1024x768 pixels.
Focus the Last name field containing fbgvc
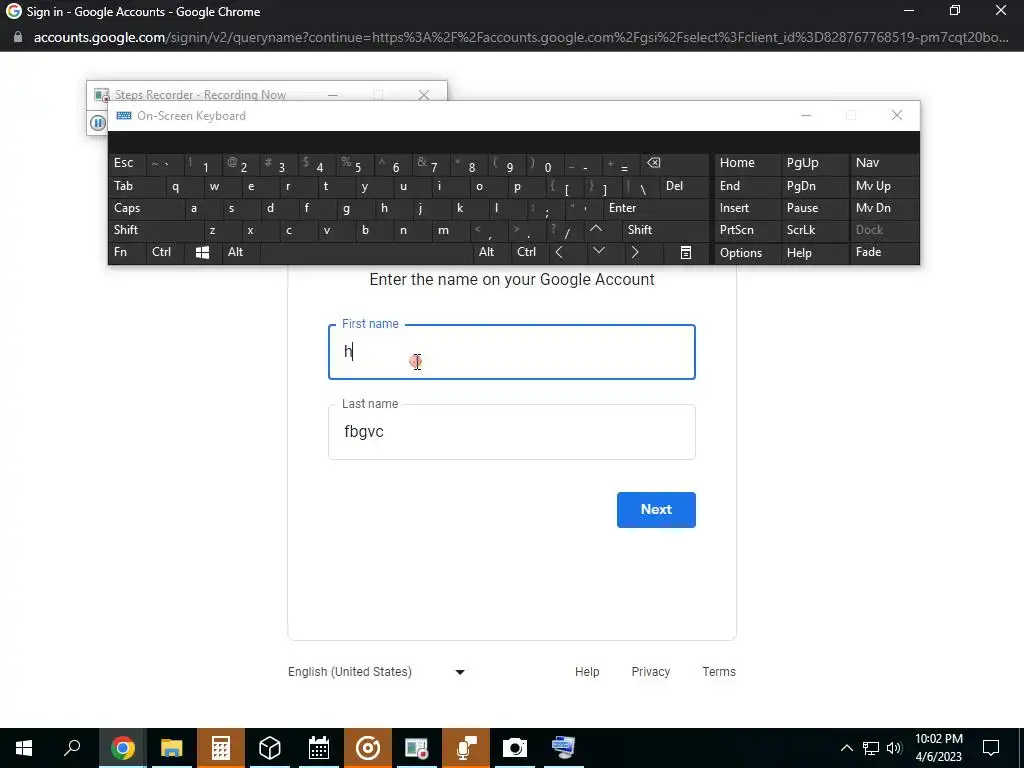click(512, 432)
